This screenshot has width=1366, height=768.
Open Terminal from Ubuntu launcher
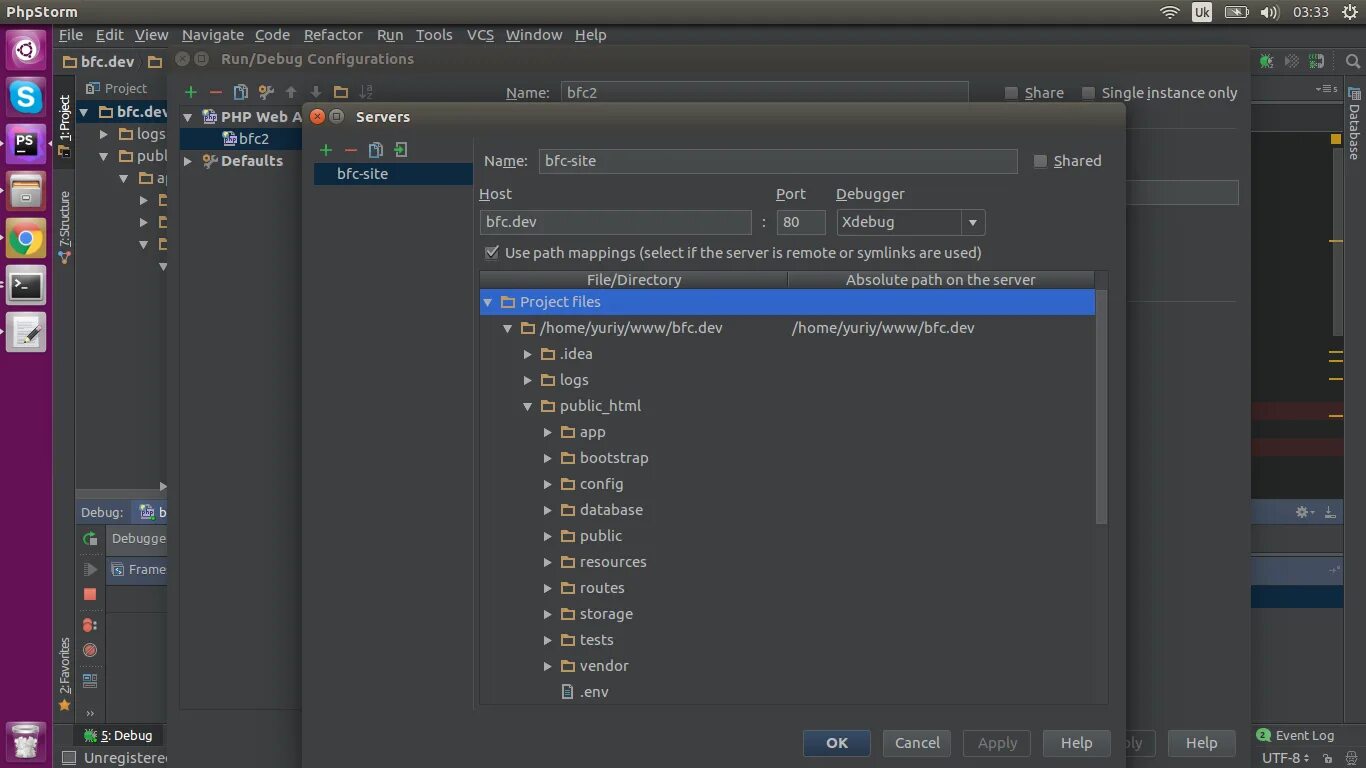[26, 286]
